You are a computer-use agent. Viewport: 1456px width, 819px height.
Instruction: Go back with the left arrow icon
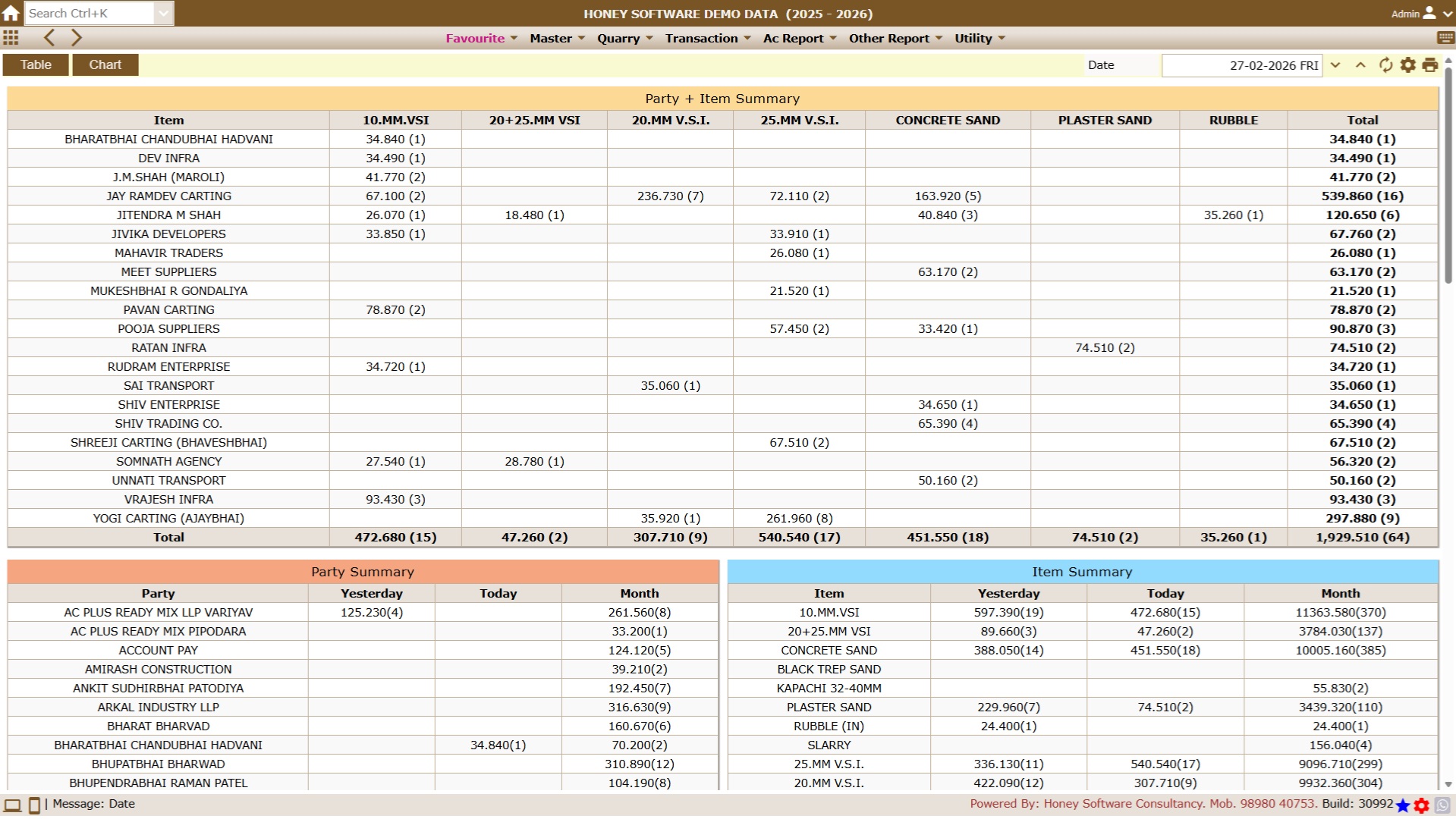(49, 38)
